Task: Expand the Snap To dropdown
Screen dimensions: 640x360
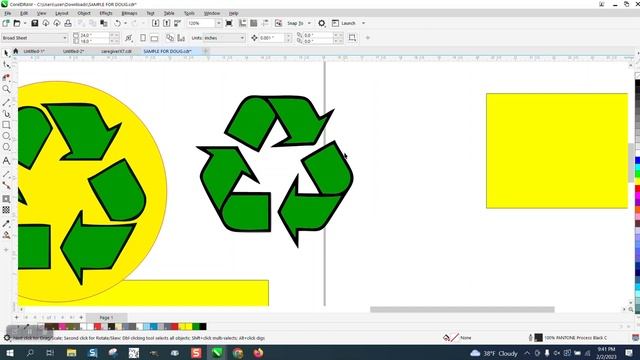Action: click(x=309, y=23)
